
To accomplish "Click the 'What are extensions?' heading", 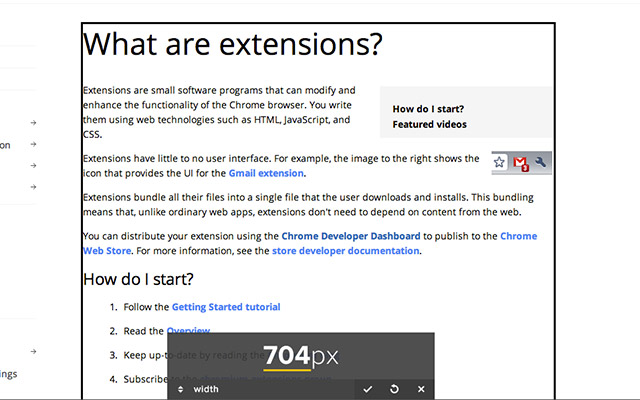I will coord(233,44).
